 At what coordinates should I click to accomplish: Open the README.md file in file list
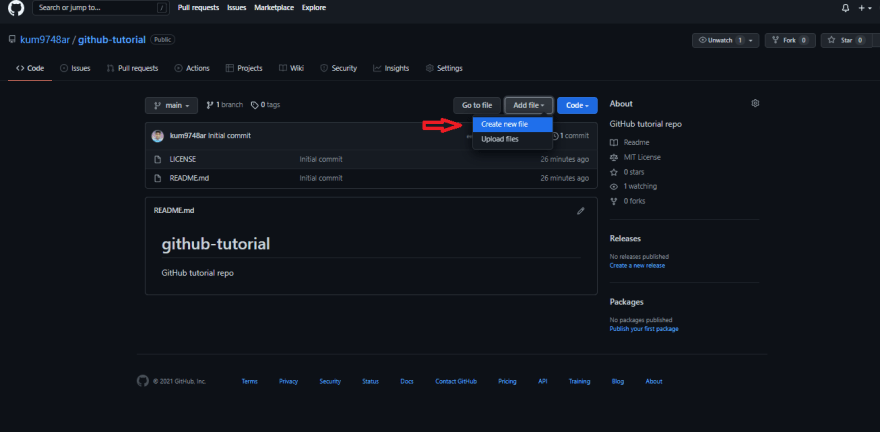[189, 178]
